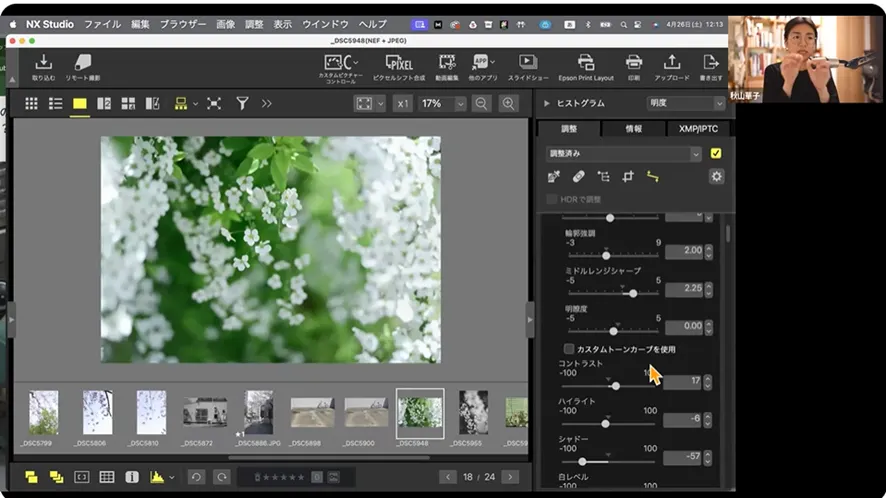
Task: Click the Upload (アップロード) icon
Action: (x=672, y=67)
